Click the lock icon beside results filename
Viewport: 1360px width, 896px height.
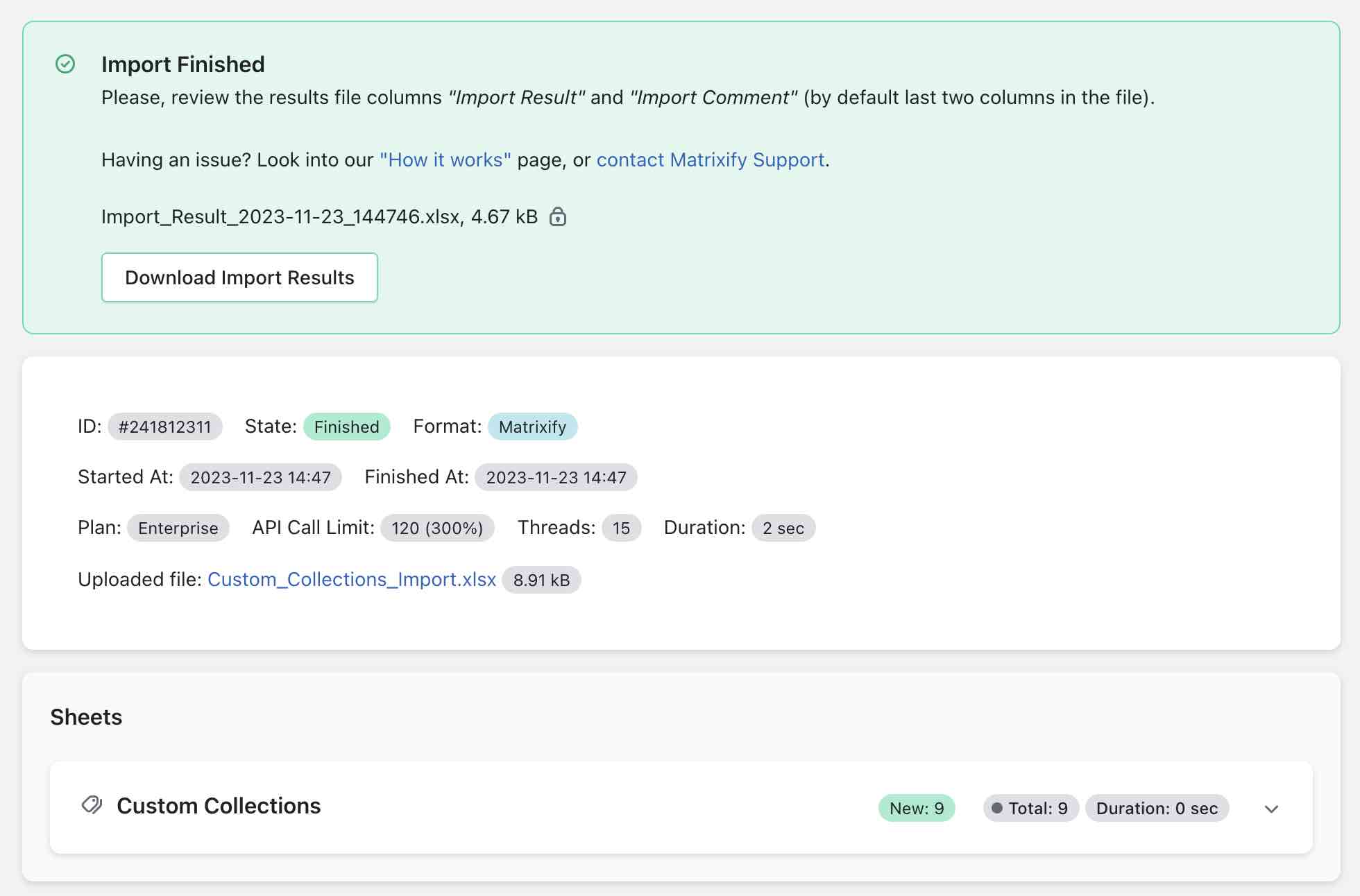click(x=558, y=217)
